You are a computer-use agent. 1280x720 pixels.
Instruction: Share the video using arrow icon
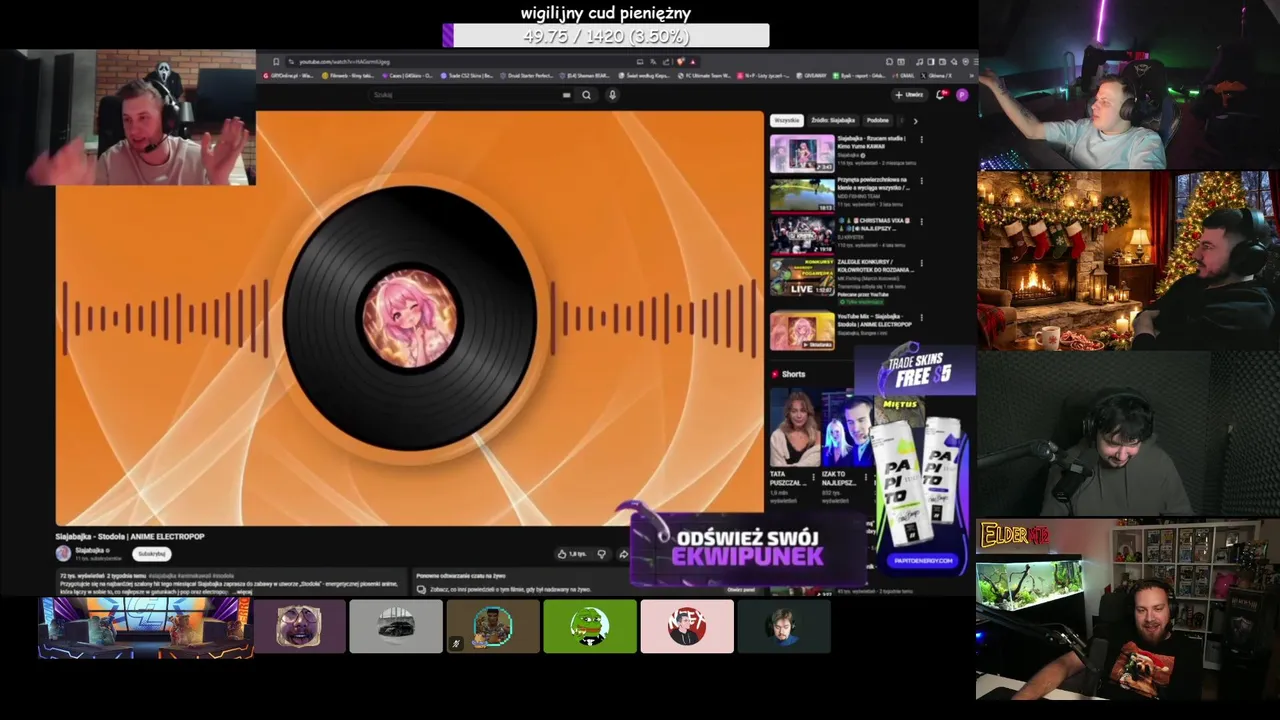tap(623, 553)
